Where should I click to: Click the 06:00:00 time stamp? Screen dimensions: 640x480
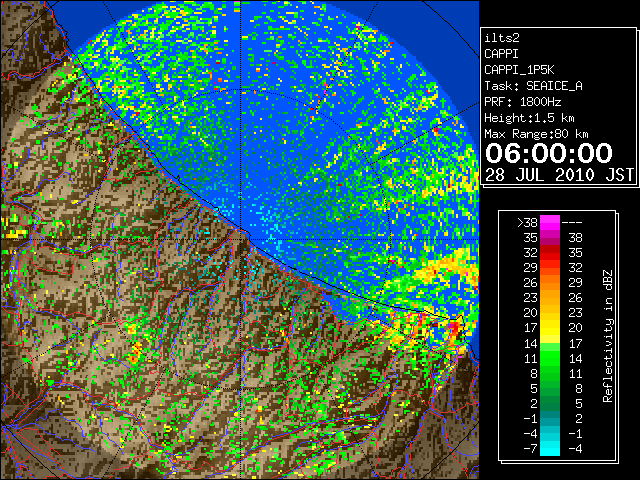click(x=549, y=153)
